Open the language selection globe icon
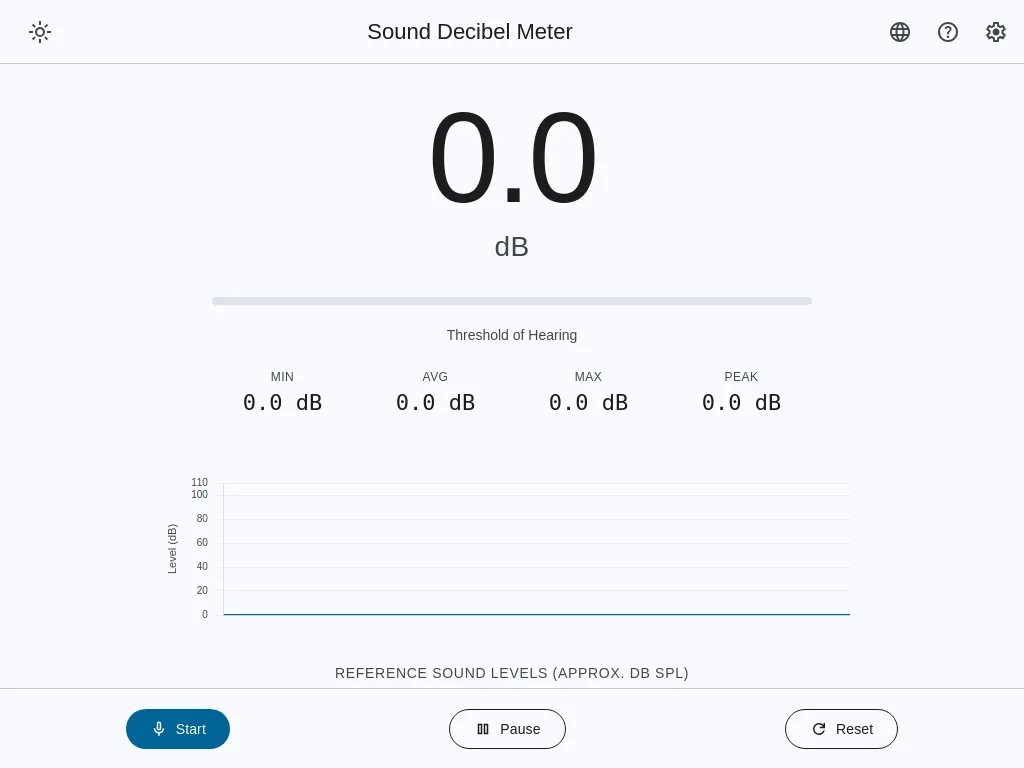1024x768 pixels. [900, 31]
